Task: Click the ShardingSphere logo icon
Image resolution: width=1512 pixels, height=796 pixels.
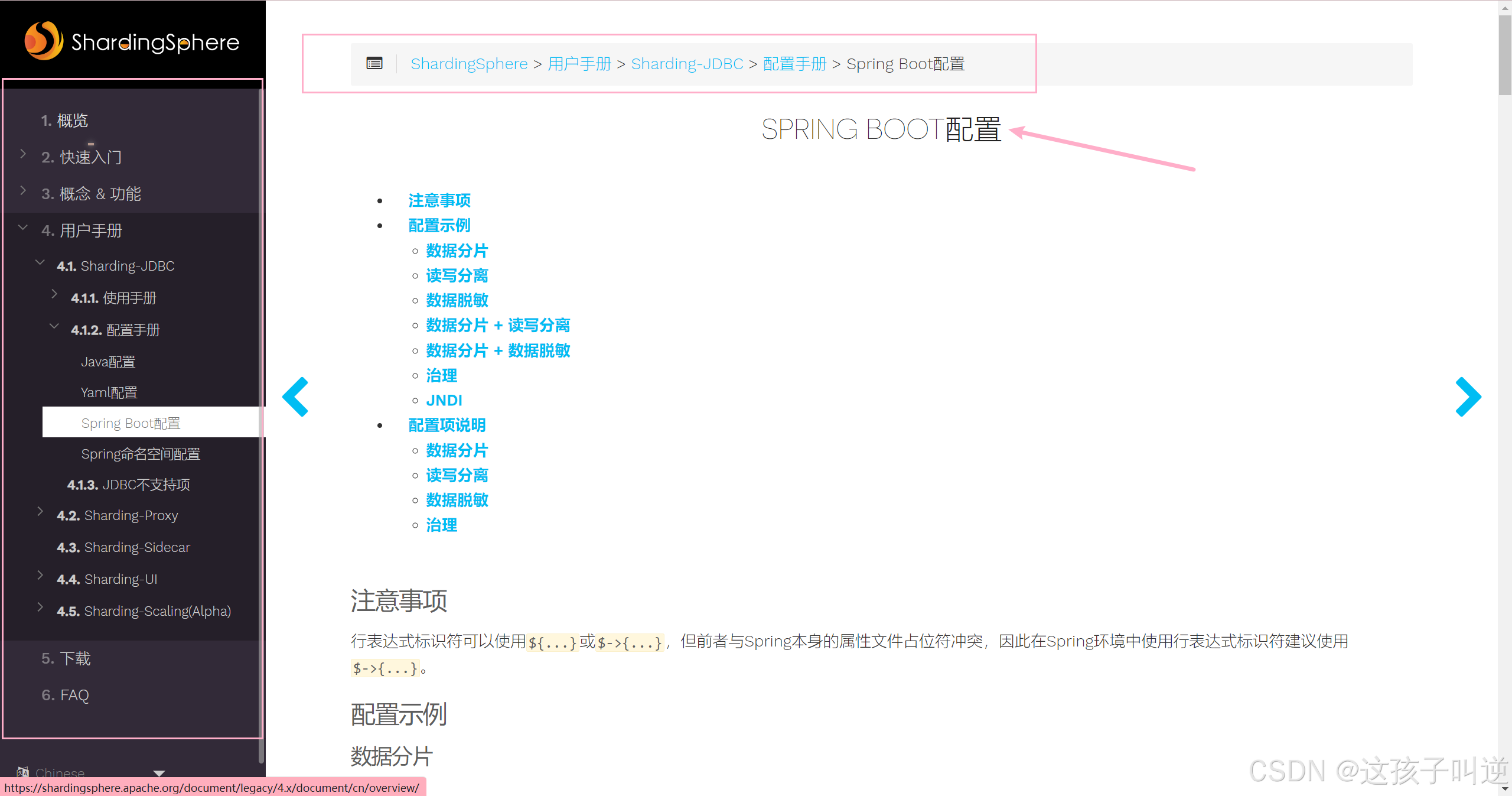Action: click(43, 41)
